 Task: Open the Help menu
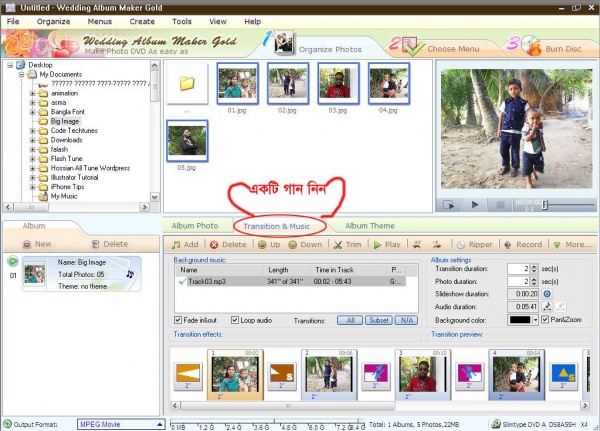[253, 21]
